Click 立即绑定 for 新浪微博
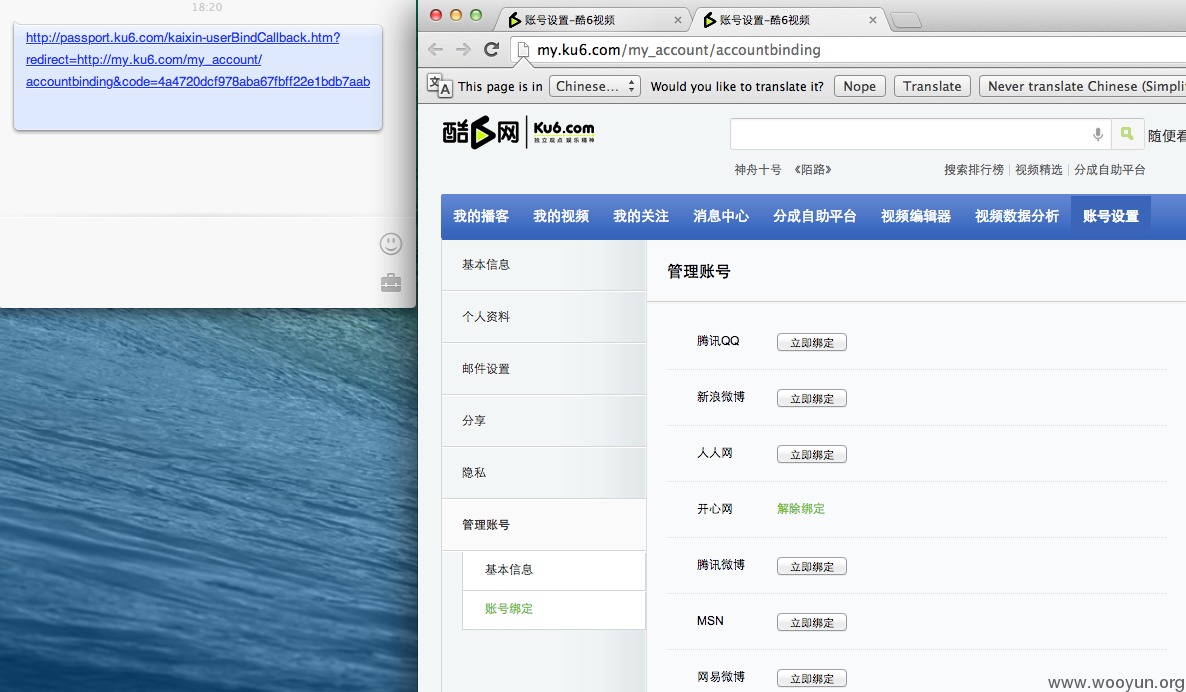Viewport: 1186px width, 692px height. [812, 399]
